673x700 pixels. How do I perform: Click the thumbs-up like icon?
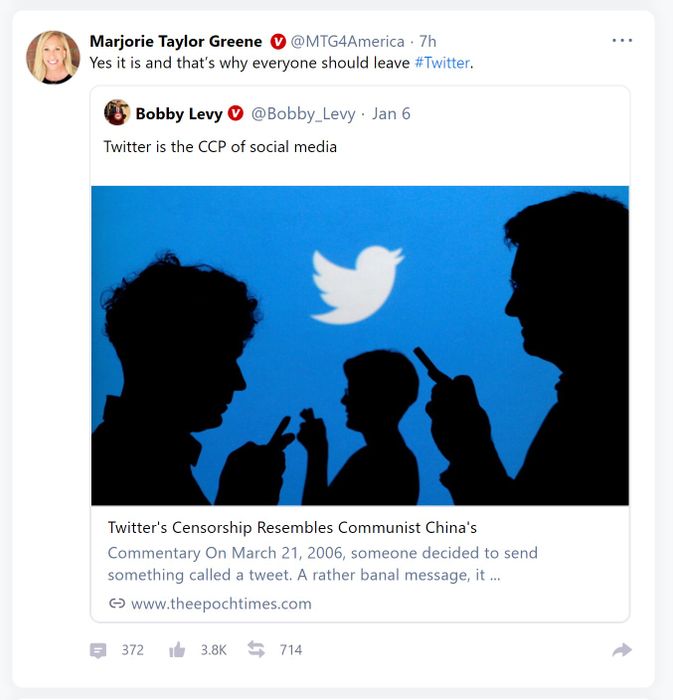click(x=177, y=650)
